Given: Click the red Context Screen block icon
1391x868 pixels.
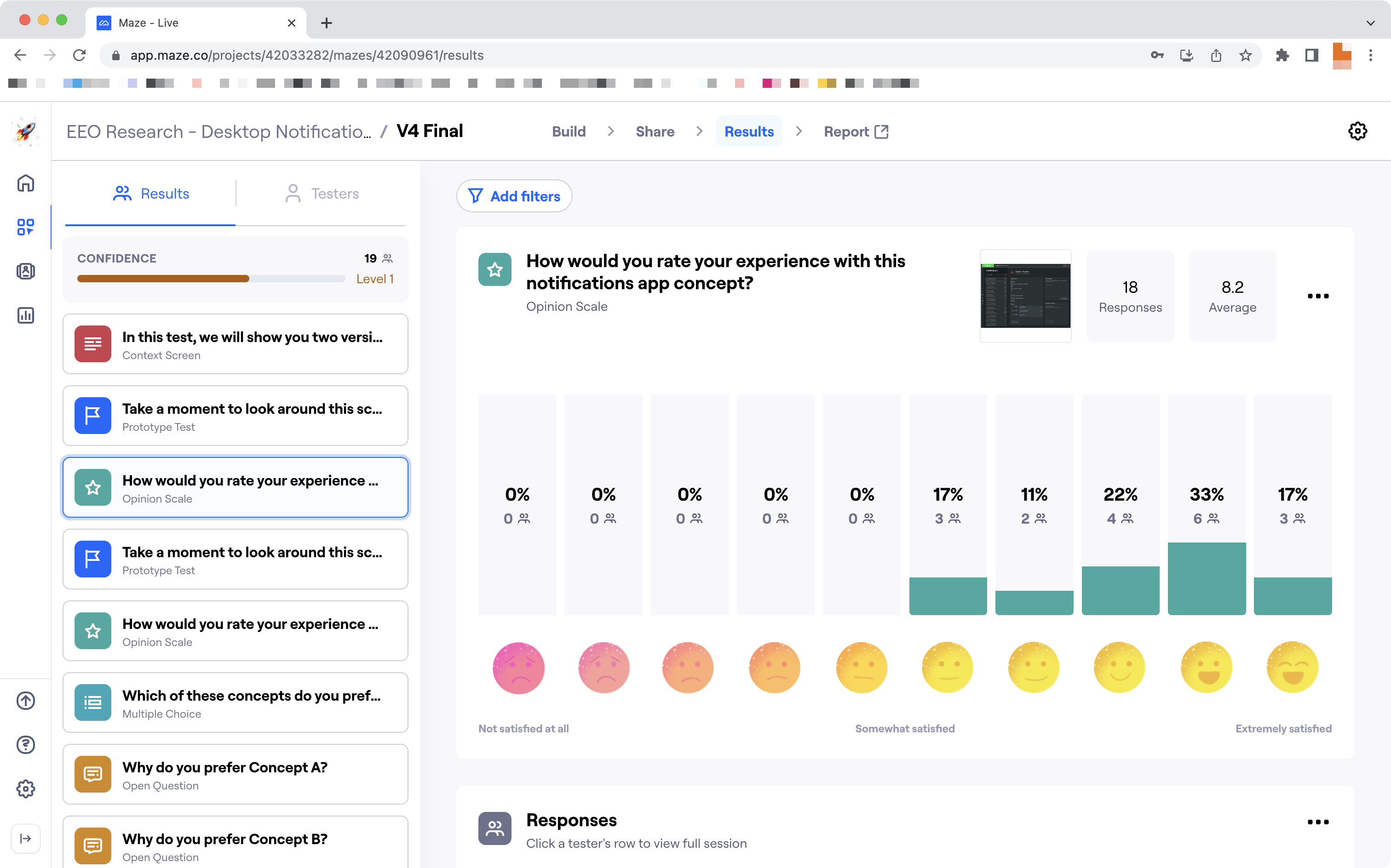Looking at the screenshot, I should (x=92, y=344).
